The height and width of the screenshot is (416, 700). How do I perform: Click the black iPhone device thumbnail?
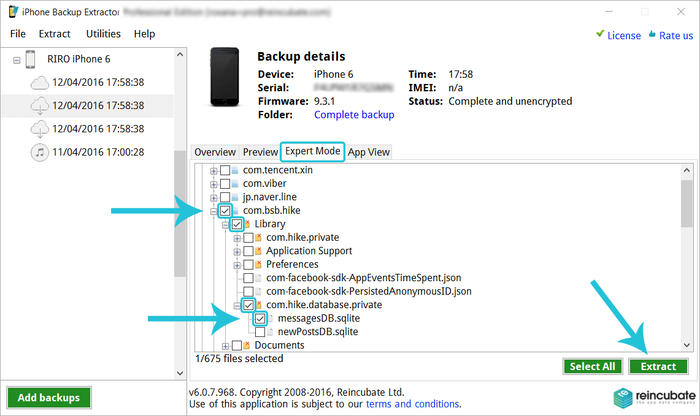225,77
